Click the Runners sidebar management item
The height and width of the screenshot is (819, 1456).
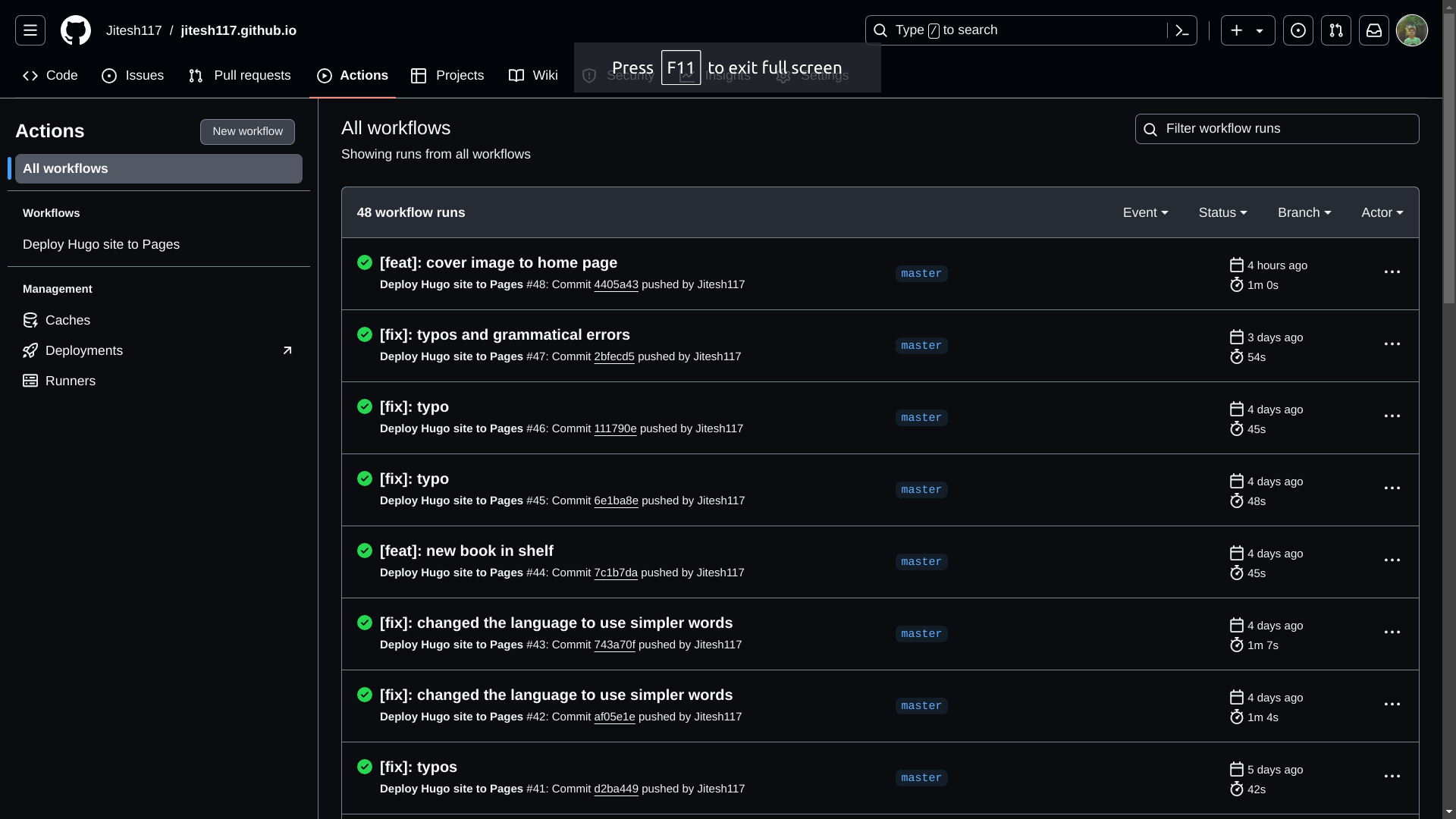[x=70, y=380]
